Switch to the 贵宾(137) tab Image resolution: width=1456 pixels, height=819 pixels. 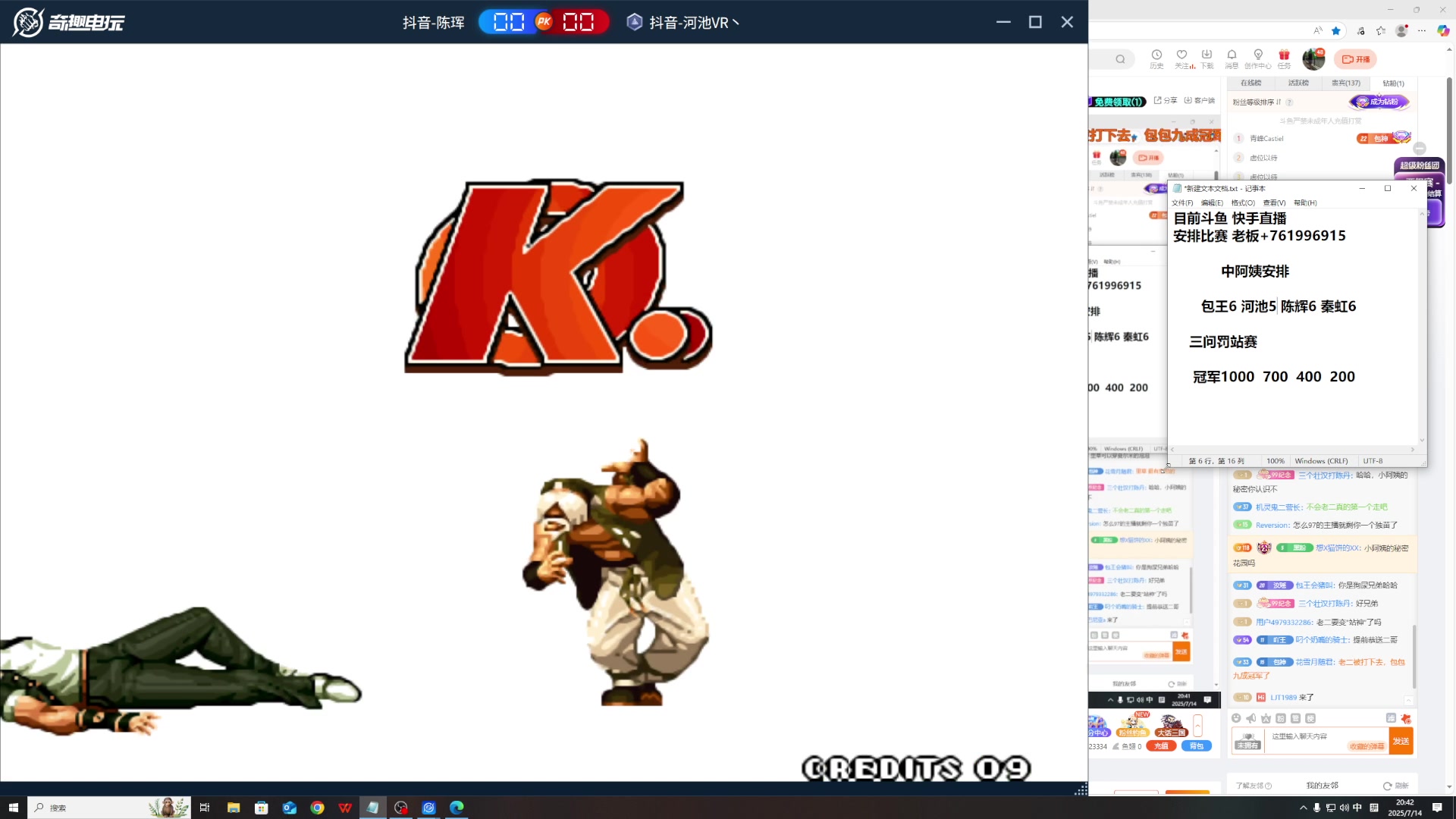click(1346, 83)
